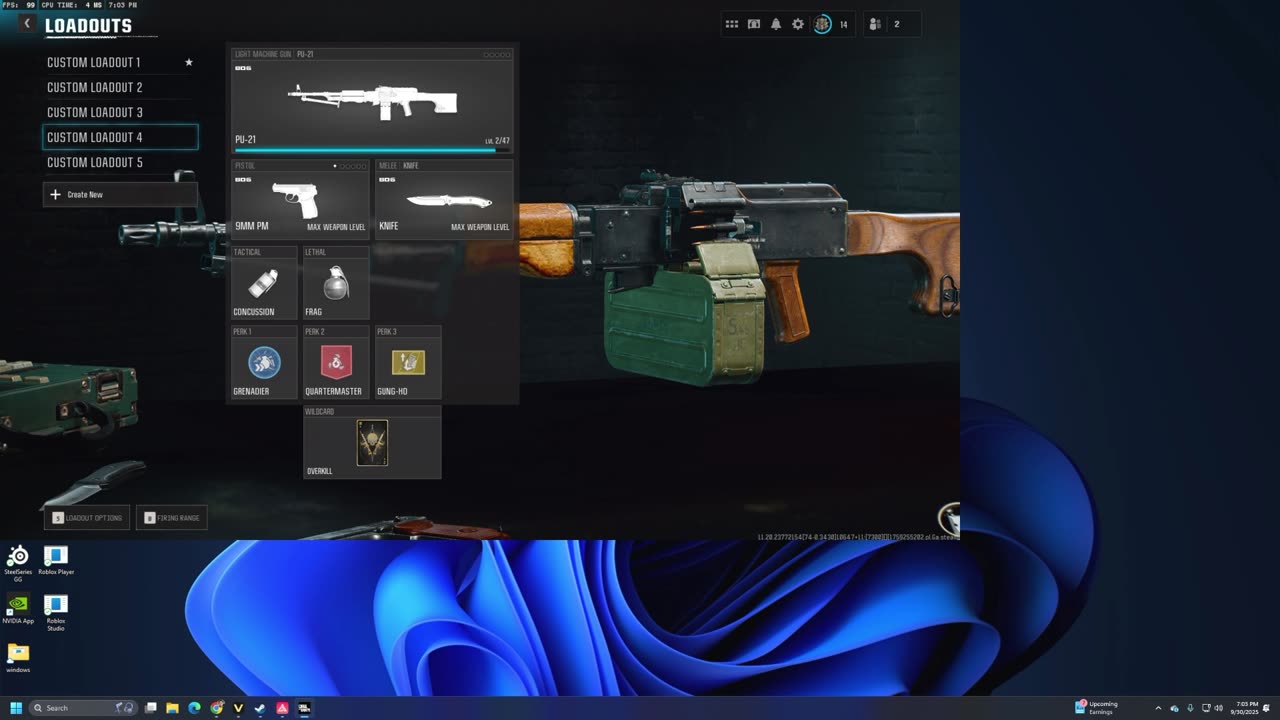Screen dimensions: 1280x720
Task: Open the windows folder on desktop
Action: point(18,658)
